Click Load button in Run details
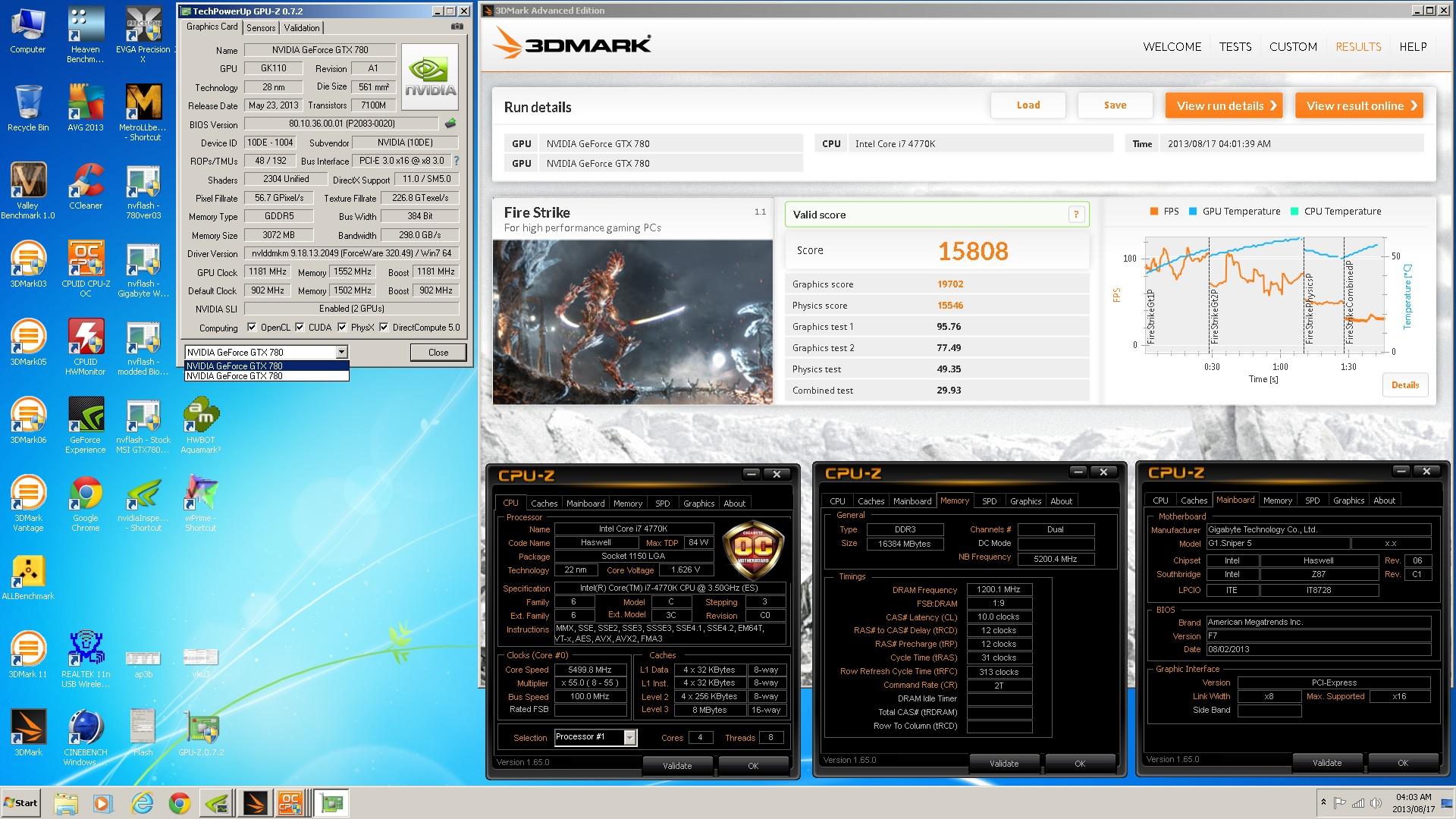 pyautogui.click(x=1028, y=105)
